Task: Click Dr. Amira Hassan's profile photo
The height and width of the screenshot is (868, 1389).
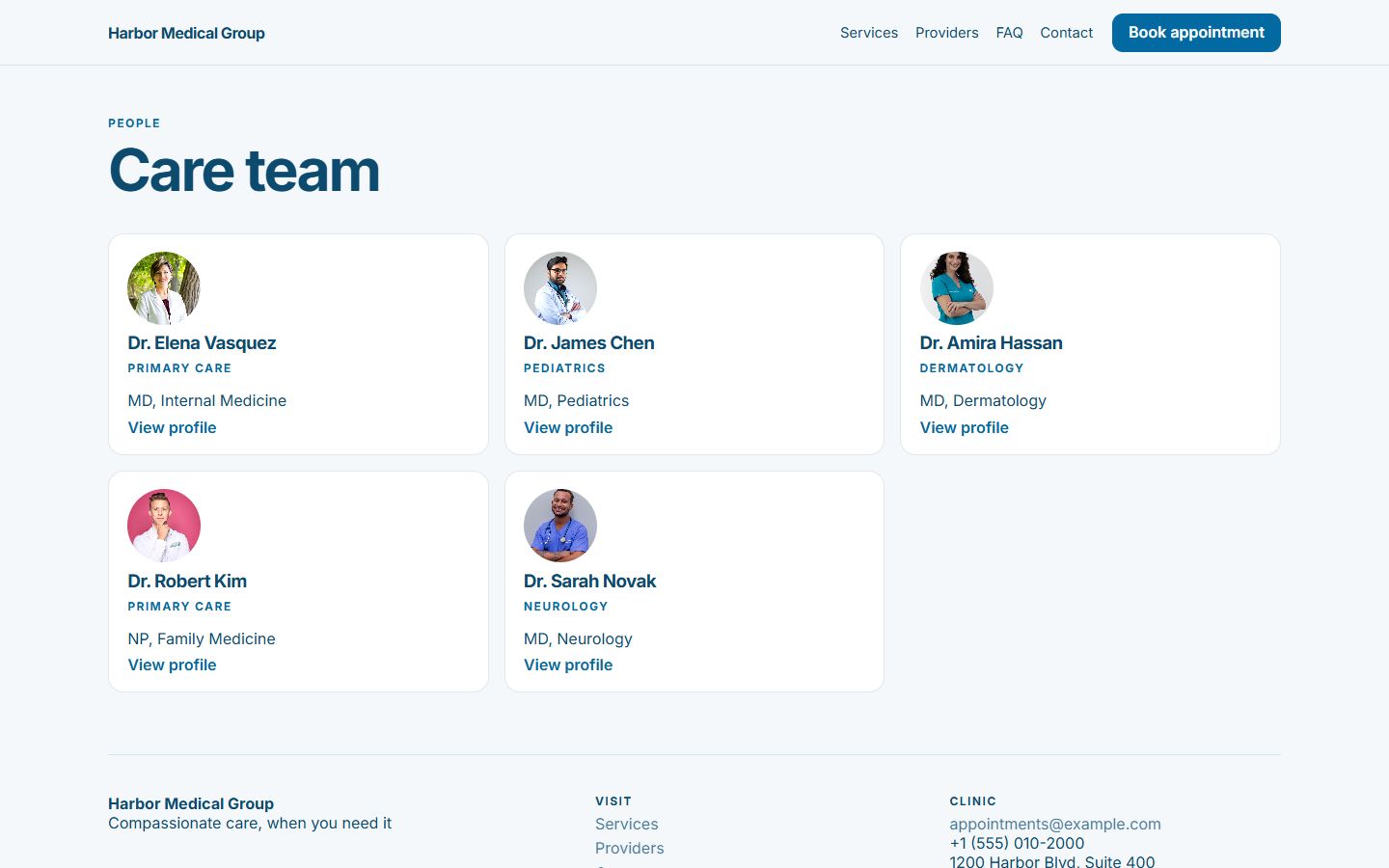Action: coord(957,288)
